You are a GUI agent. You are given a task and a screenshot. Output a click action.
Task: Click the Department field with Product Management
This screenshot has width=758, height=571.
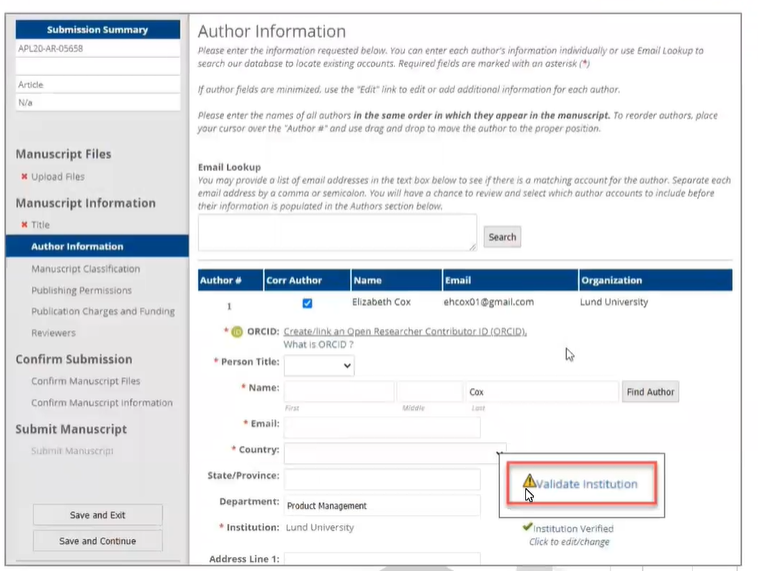point(382,505)
